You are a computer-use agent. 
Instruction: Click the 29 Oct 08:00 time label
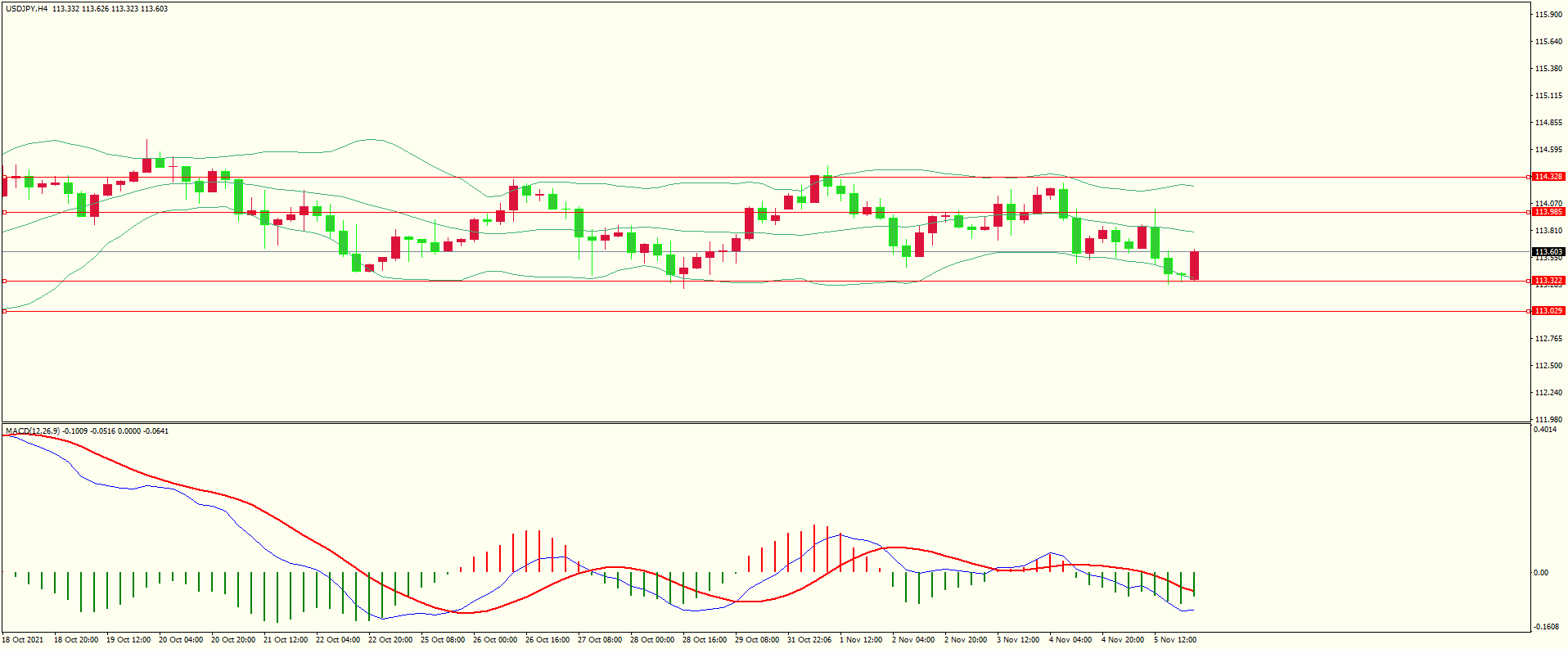click(x=757, y=640)
